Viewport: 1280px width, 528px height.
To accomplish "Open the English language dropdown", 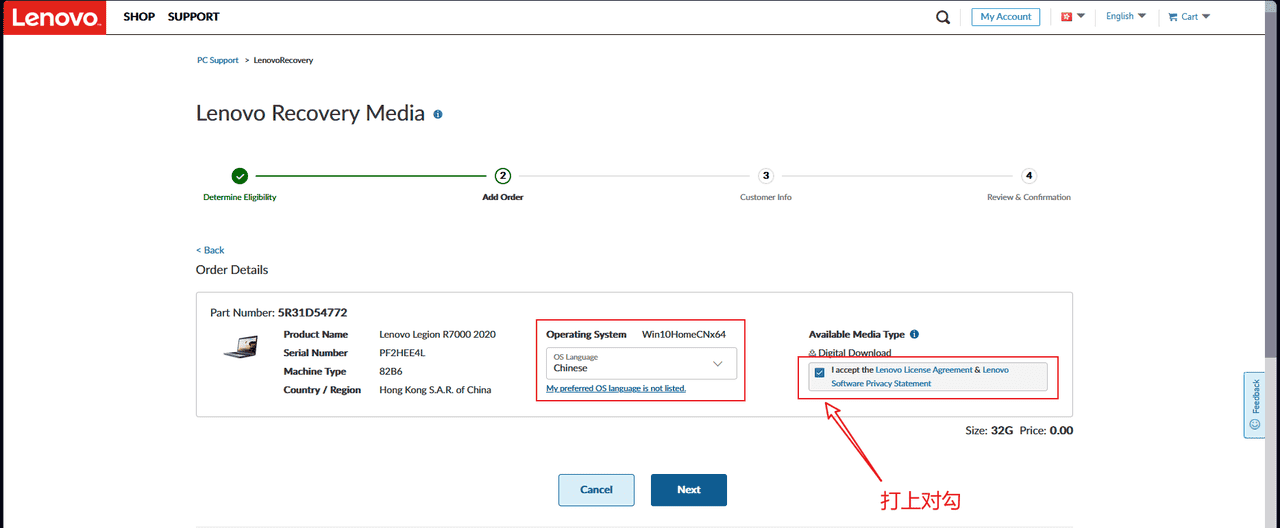I will point(1125,17).
